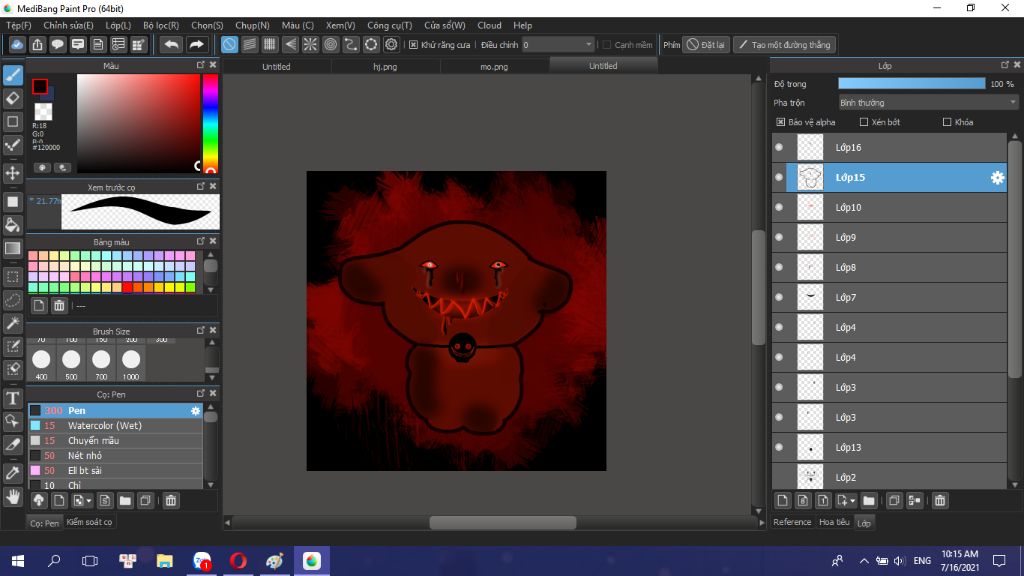Open Tệp(F) menu
Screen dimensions: 1024x576
(x=18, y=25)
